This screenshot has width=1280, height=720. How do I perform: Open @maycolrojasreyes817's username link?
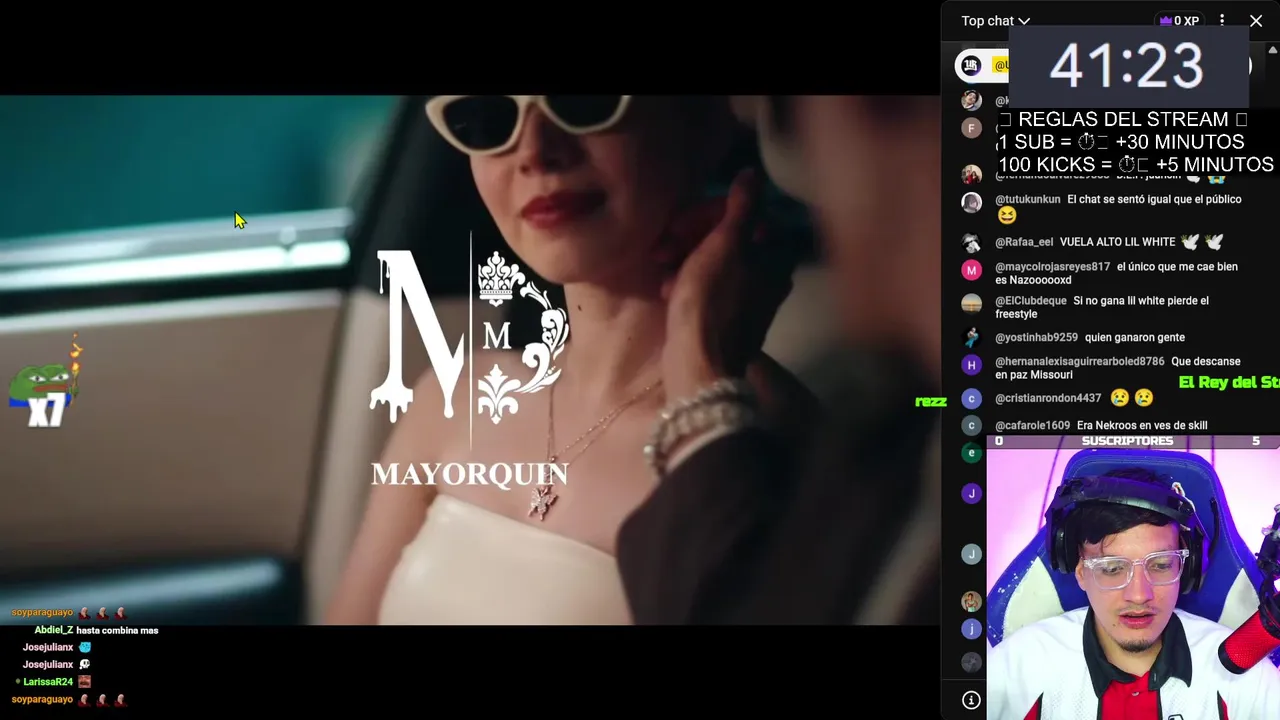(x=1052, y=267)
